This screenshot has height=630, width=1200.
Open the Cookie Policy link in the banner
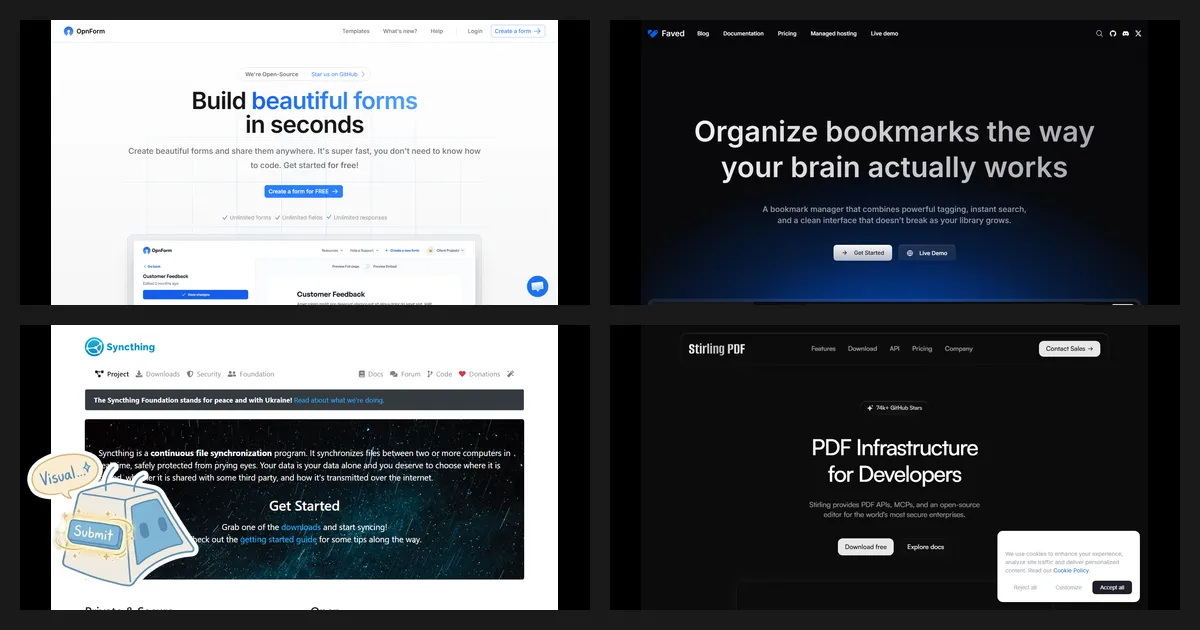tap(1071, 570)
